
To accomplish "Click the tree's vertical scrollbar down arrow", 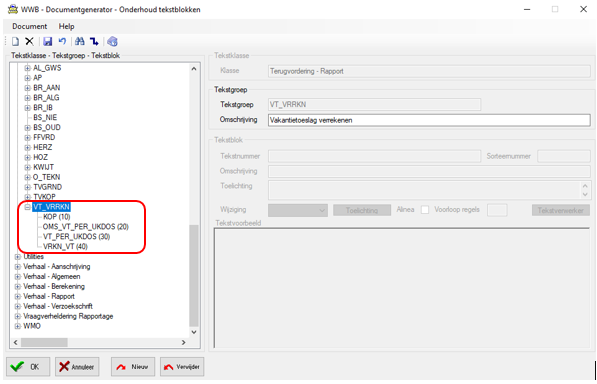I will 194,332.
